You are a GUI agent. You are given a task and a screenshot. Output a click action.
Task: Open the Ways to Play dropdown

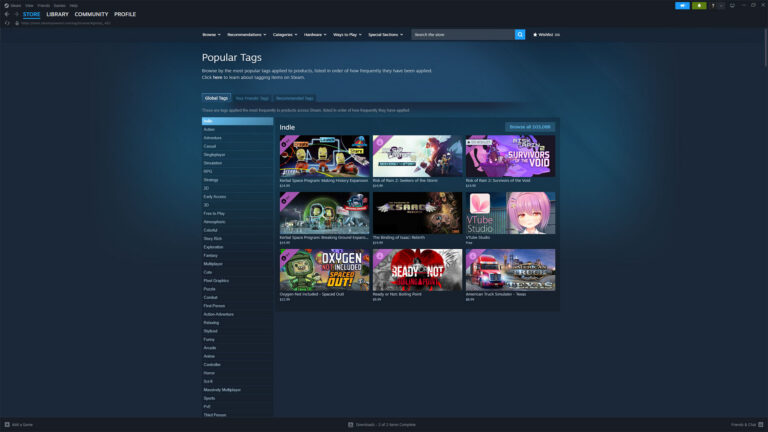tap(347, 35)
